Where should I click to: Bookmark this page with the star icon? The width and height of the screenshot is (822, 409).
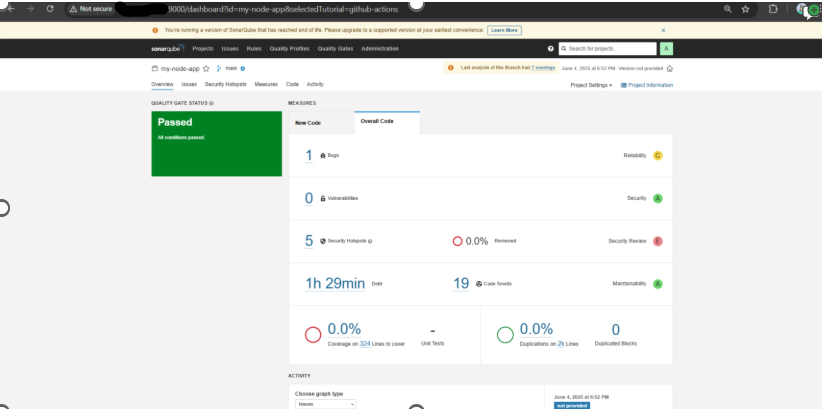click(x=745, y=9)
